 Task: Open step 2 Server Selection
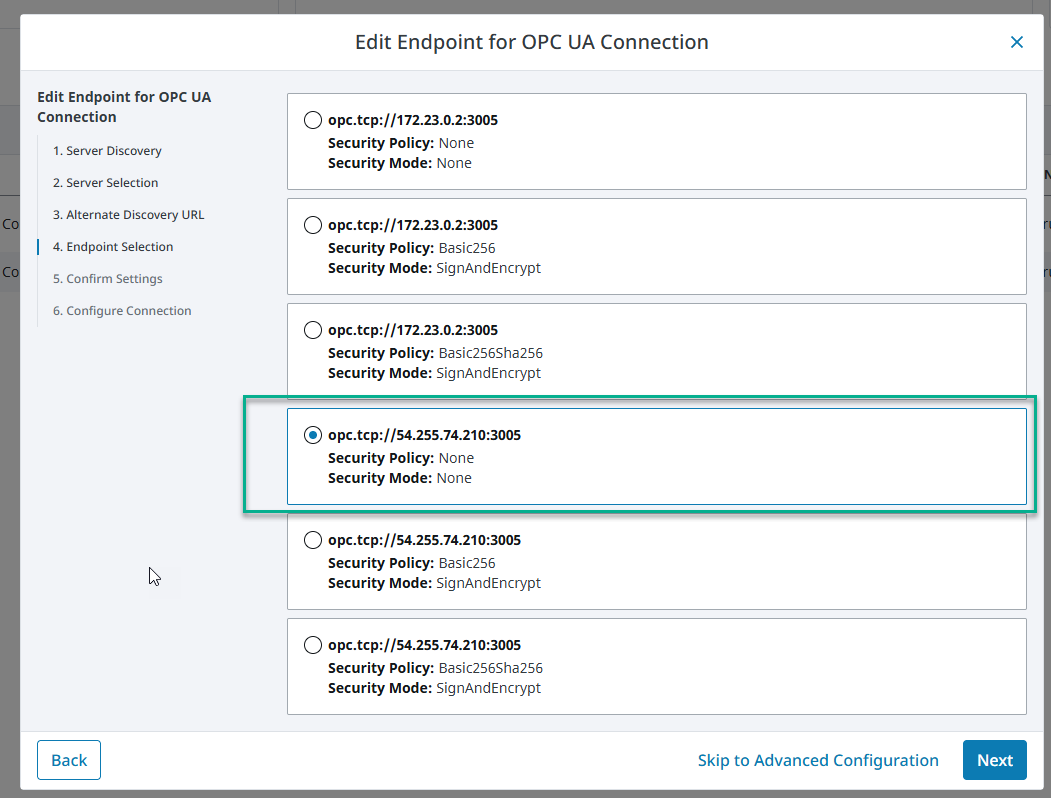(x=105, y=183)
